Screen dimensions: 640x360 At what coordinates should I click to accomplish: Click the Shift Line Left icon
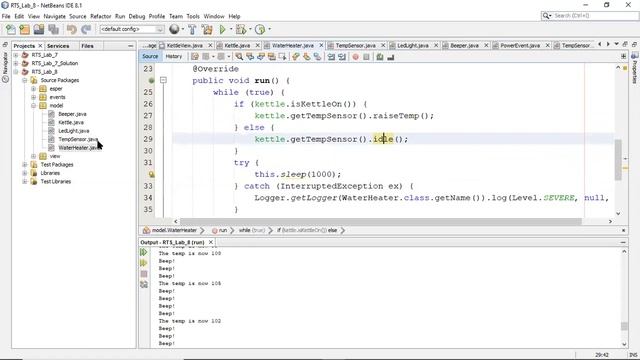point(331,57)
